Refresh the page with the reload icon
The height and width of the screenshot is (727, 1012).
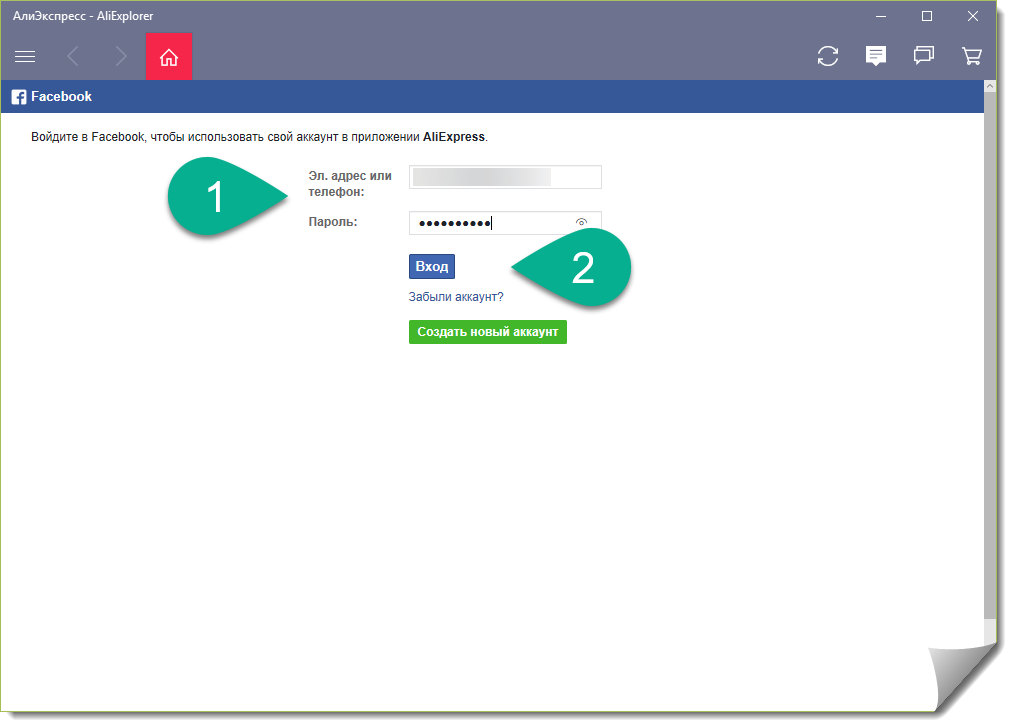tap(828, 57)
